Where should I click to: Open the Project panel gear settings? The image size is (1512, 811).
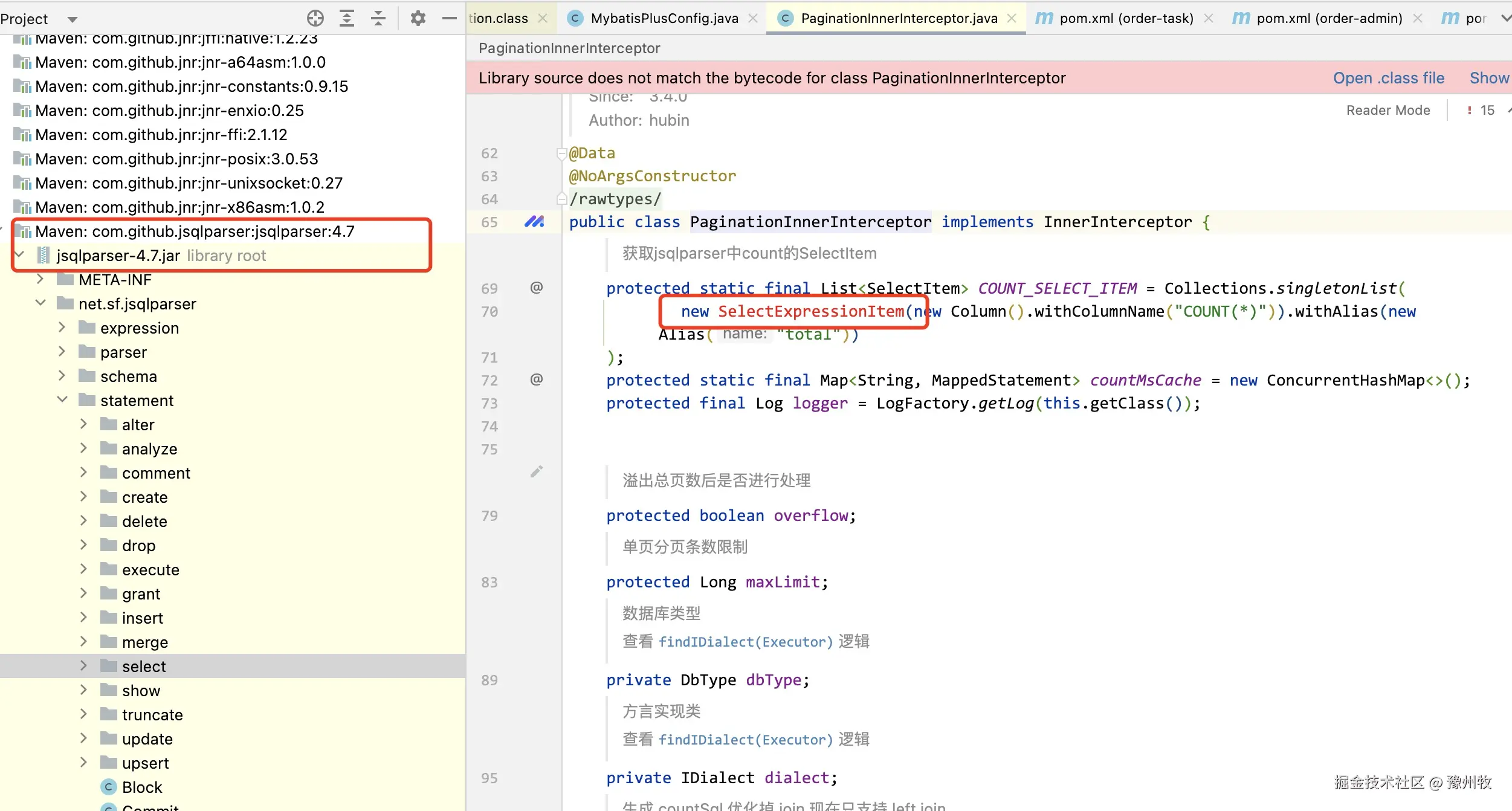(x=418, y=18)
